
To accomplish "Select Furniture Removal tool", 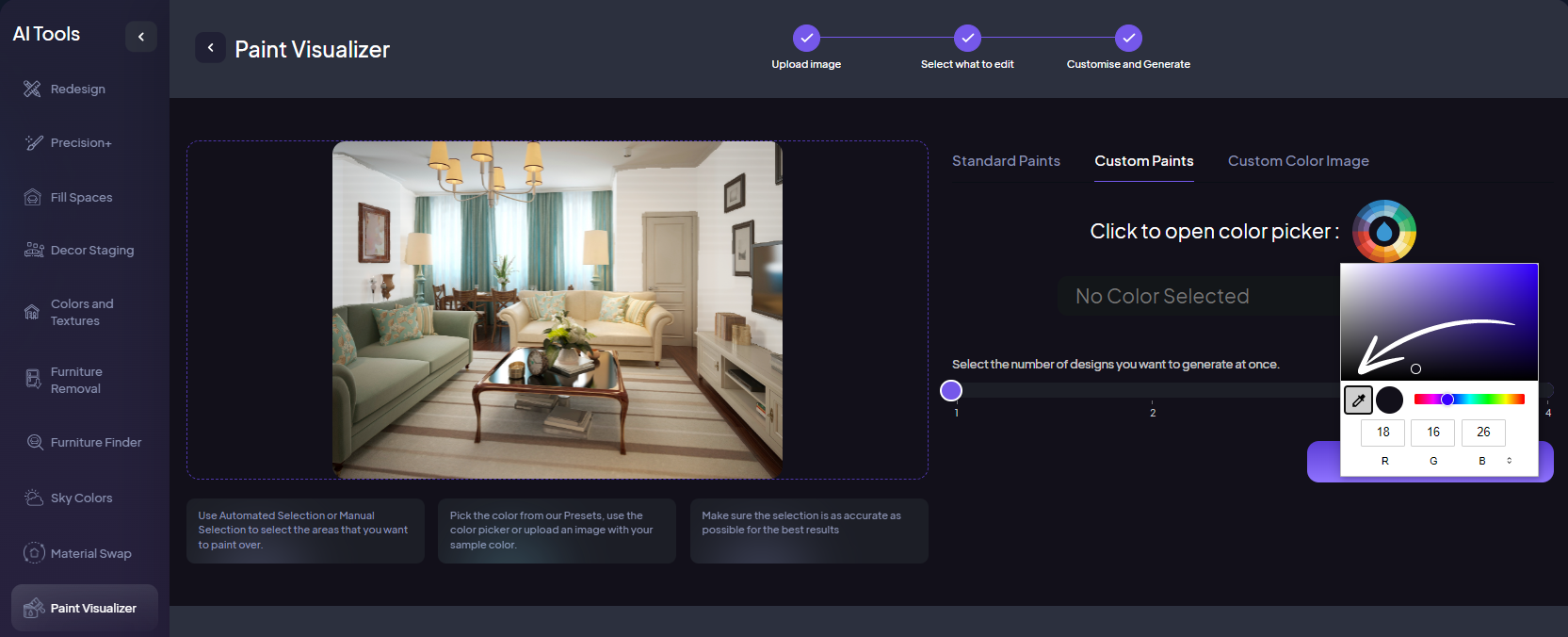I will 75,380.
